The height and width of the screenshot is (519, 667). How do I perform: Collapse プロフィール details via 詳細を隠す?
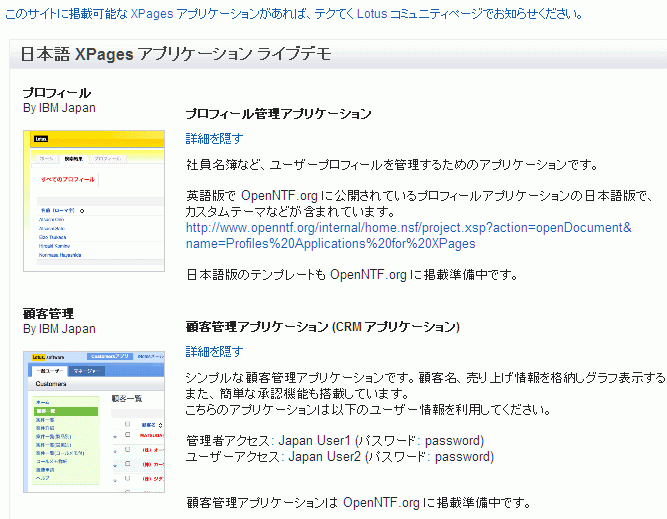(214, 139)
